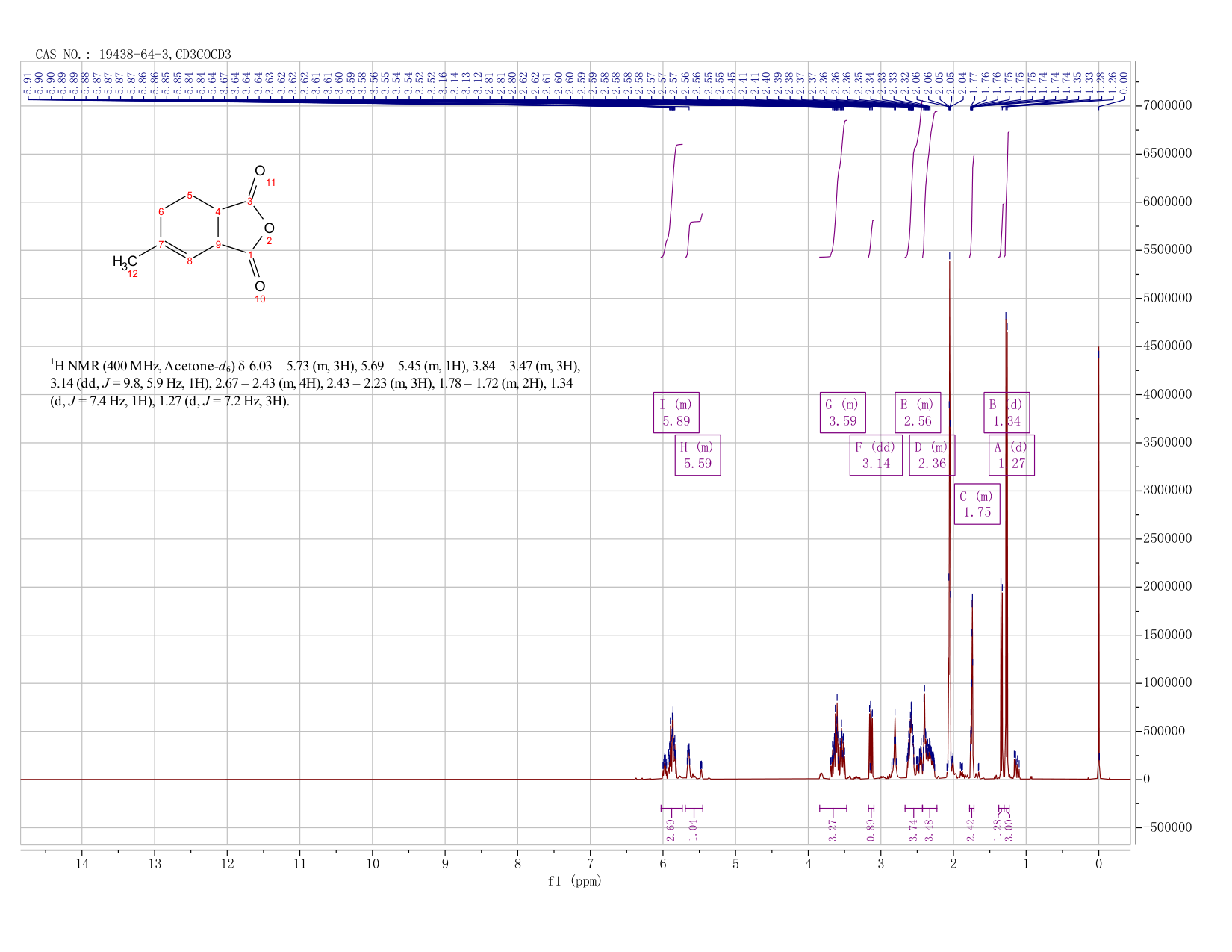Click the title 'CAS NO.: 19438-64-3,CD3COCD3'
The width and height of the screenshot is (1232, 952).
point(134,55)
